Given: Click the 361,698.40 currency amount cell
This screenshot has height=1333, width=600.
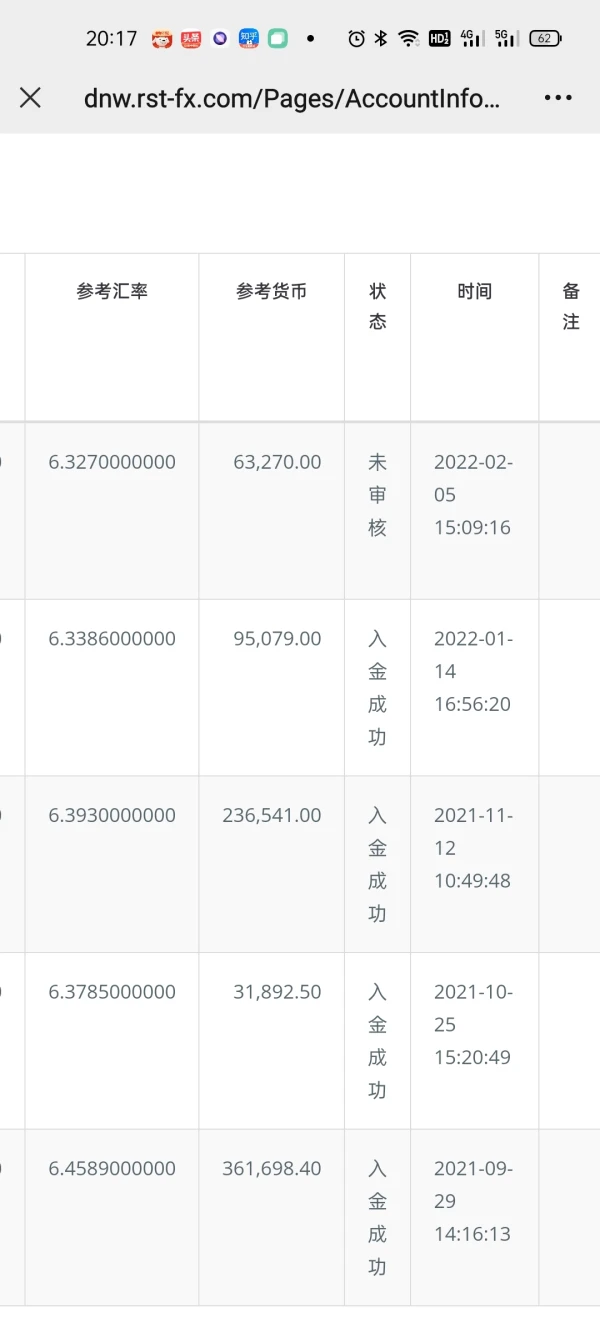Looking at the screenshot, I should (272, 1168).
